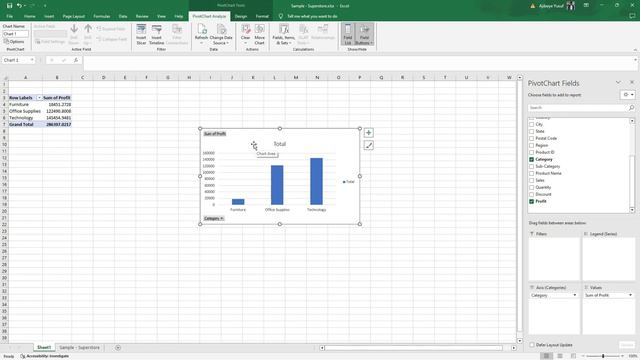The width and height of the screenshot is (640, 360).
Task: Click the Save icon in the title bar
Action: (9, 6)
